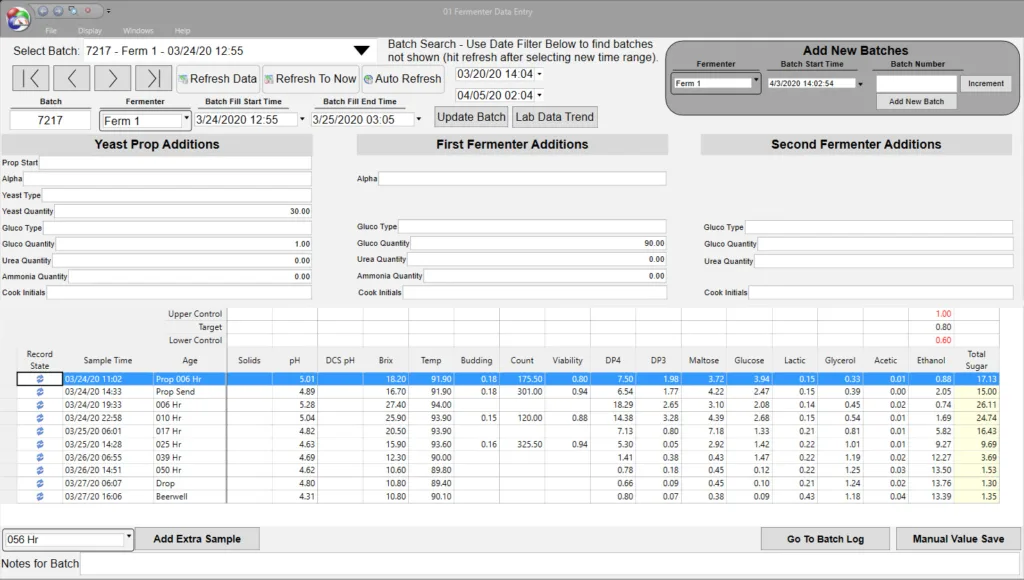Image resolution: width=1024 pixels, height=580 pixels.
Task: Click record state icon for 050 Hr row
Action: (40, 470)
